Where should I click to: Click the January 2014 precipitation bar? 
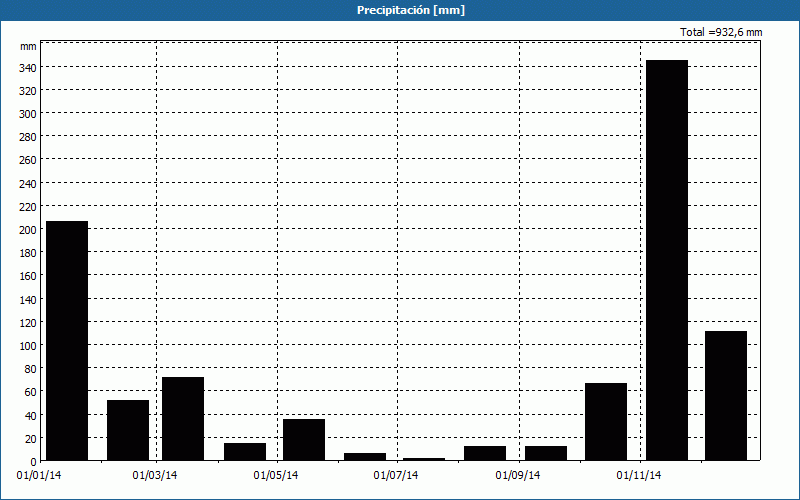(x=67, y=341)
